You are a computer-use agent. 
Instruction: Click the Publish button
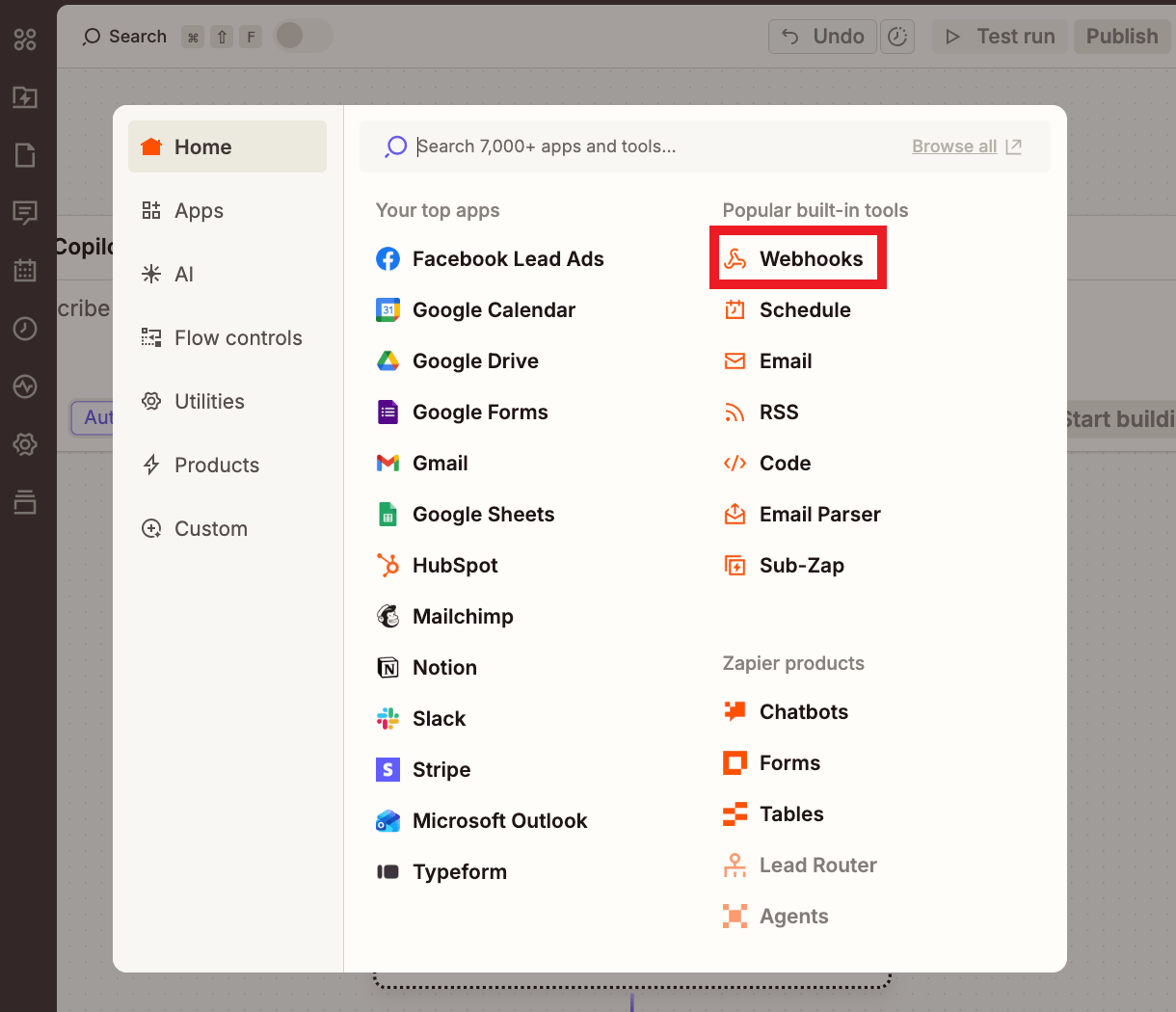[x=1122, y=37]
